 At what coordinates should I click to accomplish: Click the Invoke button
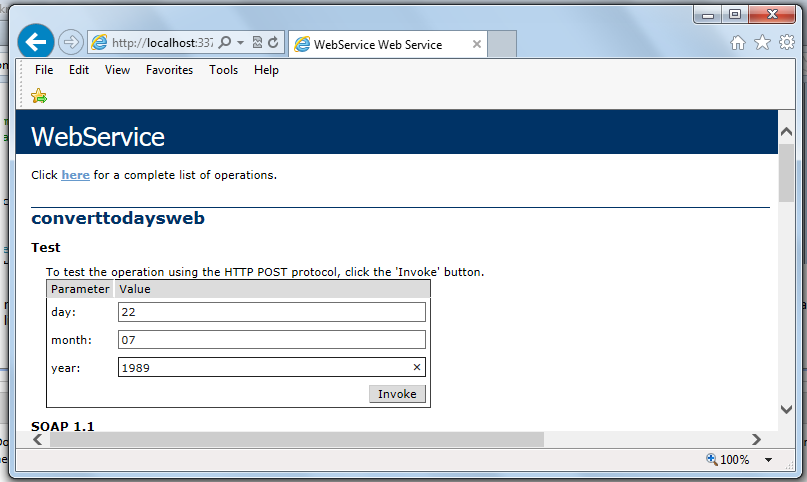pos(397,394)
